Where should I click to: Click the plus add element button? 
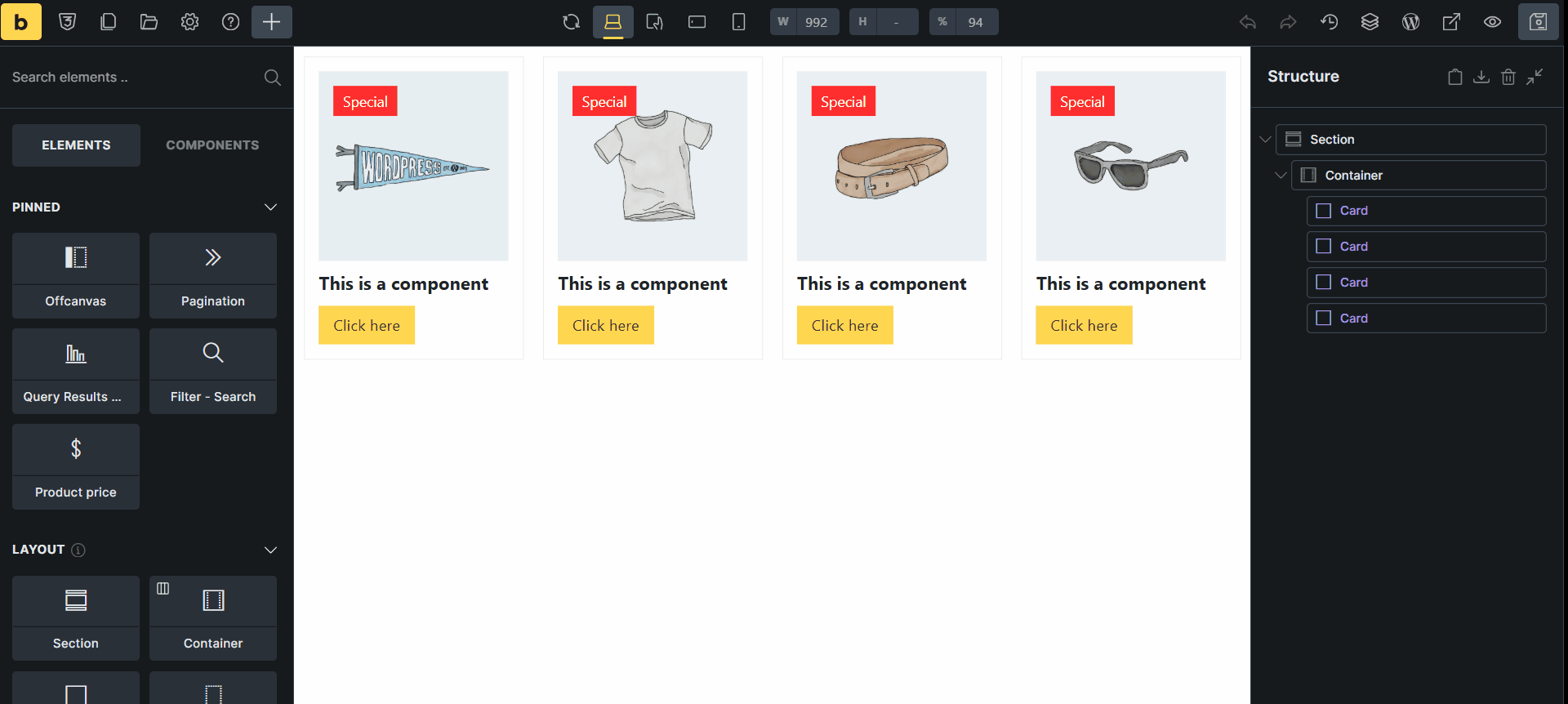[x=272, y=22]
